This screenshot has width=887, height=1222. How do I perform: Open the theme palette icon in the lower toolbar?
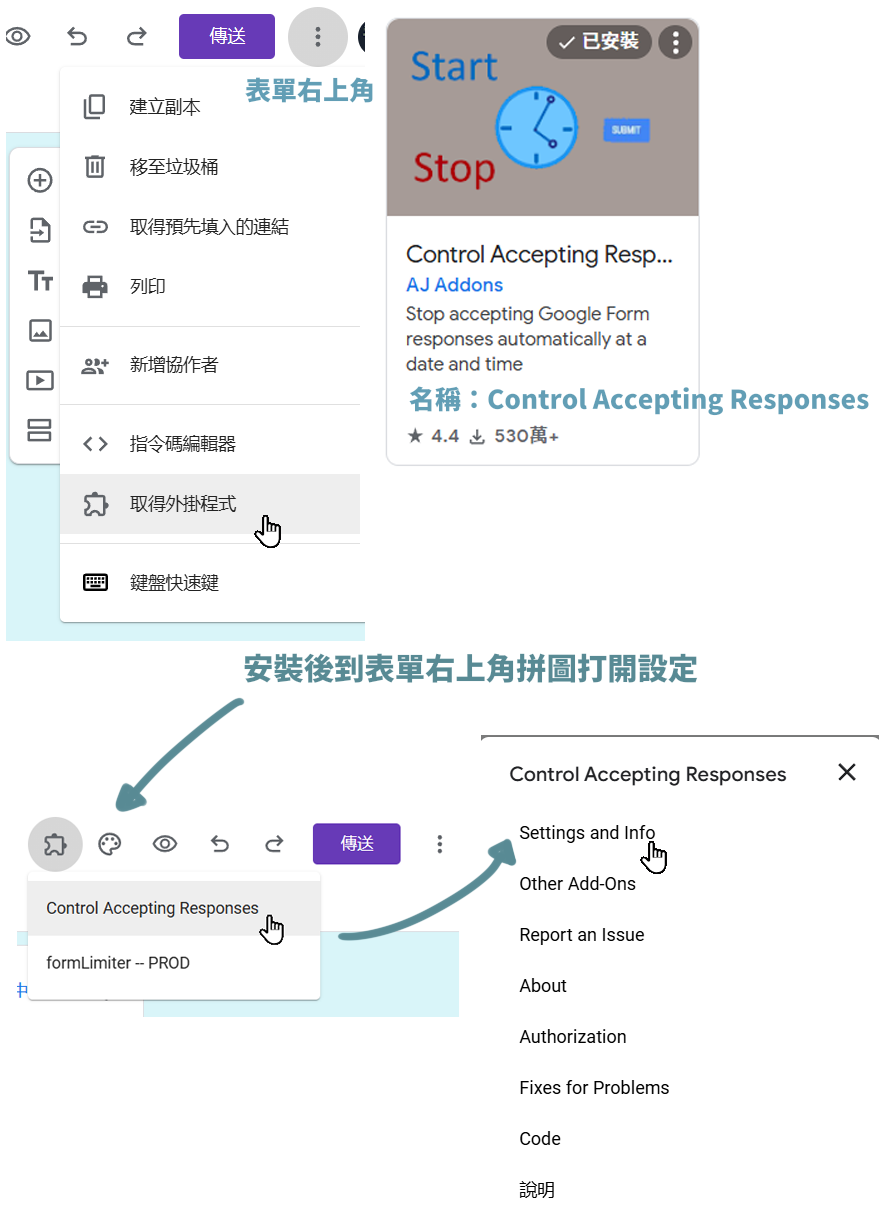click(x=109, y=845)
